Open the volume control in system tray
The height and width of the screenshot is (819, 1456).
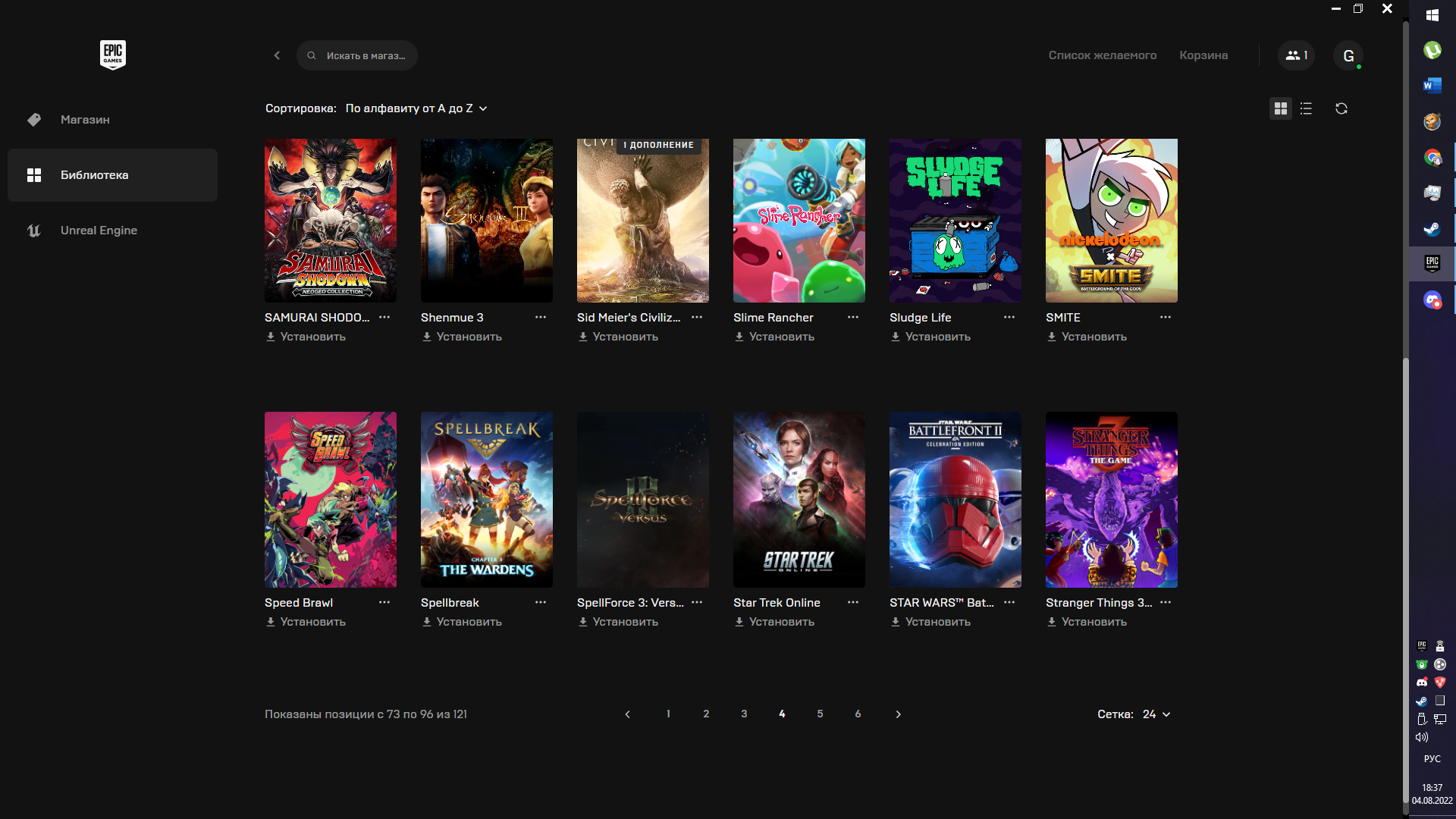(x=1422, y=737)
